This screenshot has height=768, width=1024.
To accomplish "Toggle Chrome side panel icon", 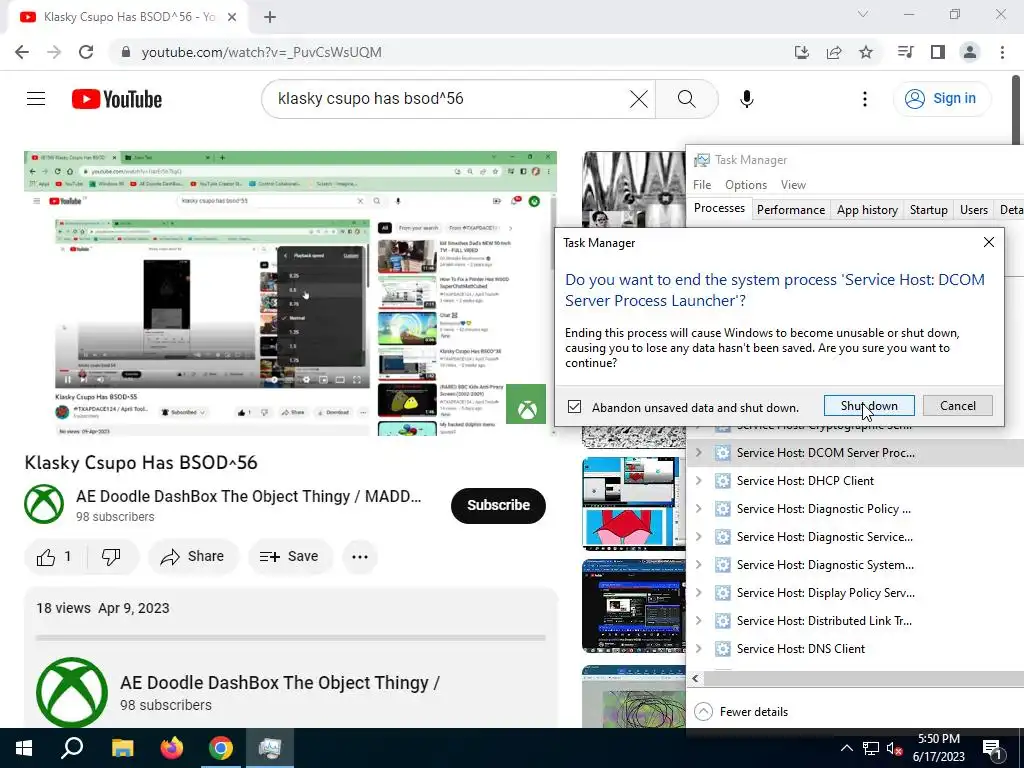I will [938, 52].
